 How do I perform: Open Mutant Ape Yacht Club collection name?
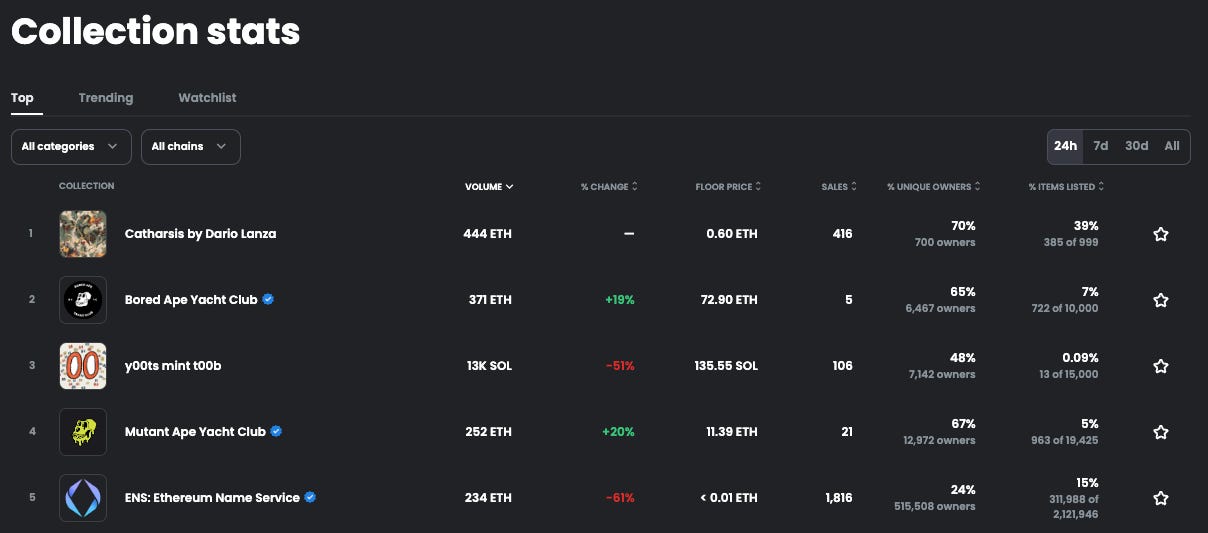tap(195, 432)
